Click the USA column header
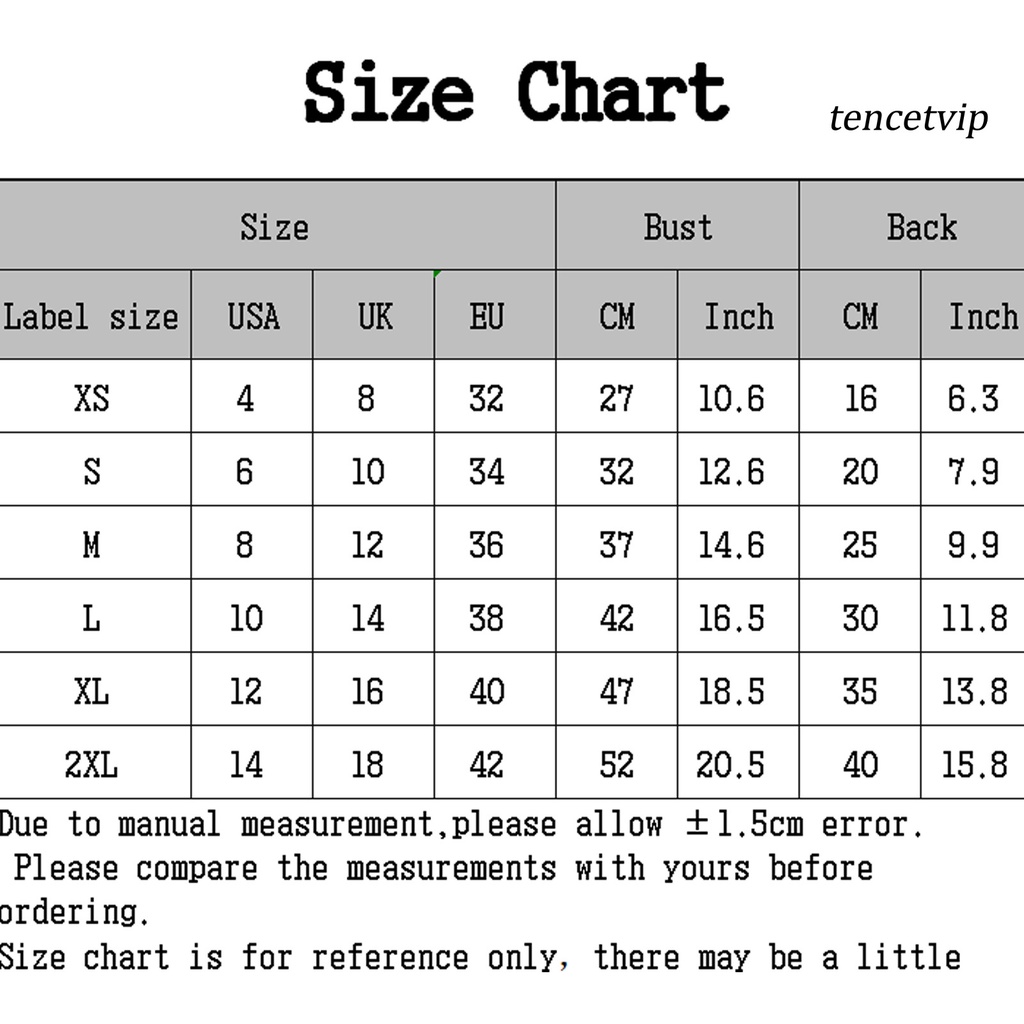The height and width of the screenshot is (1024, 1024). click(x=252, y=317)
